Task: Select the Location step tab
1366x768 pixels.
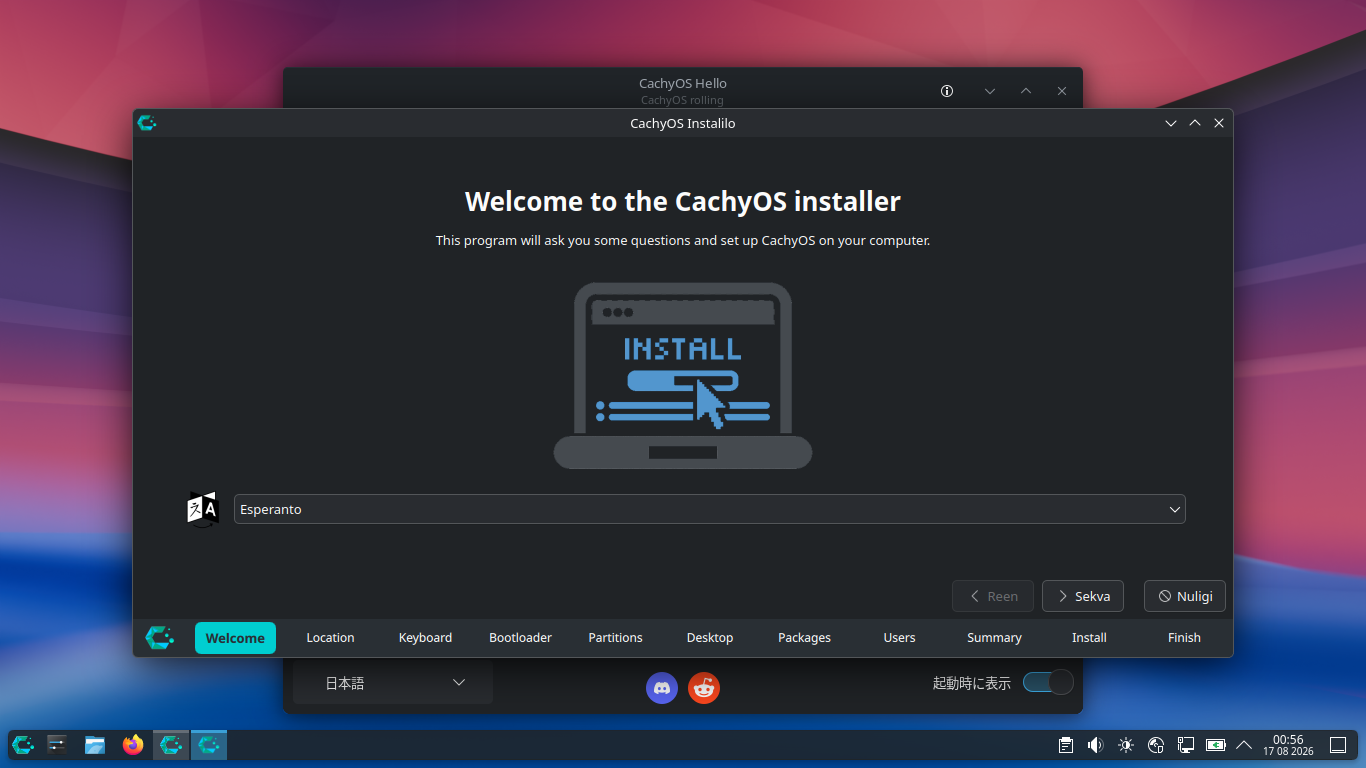Action: 330,638
